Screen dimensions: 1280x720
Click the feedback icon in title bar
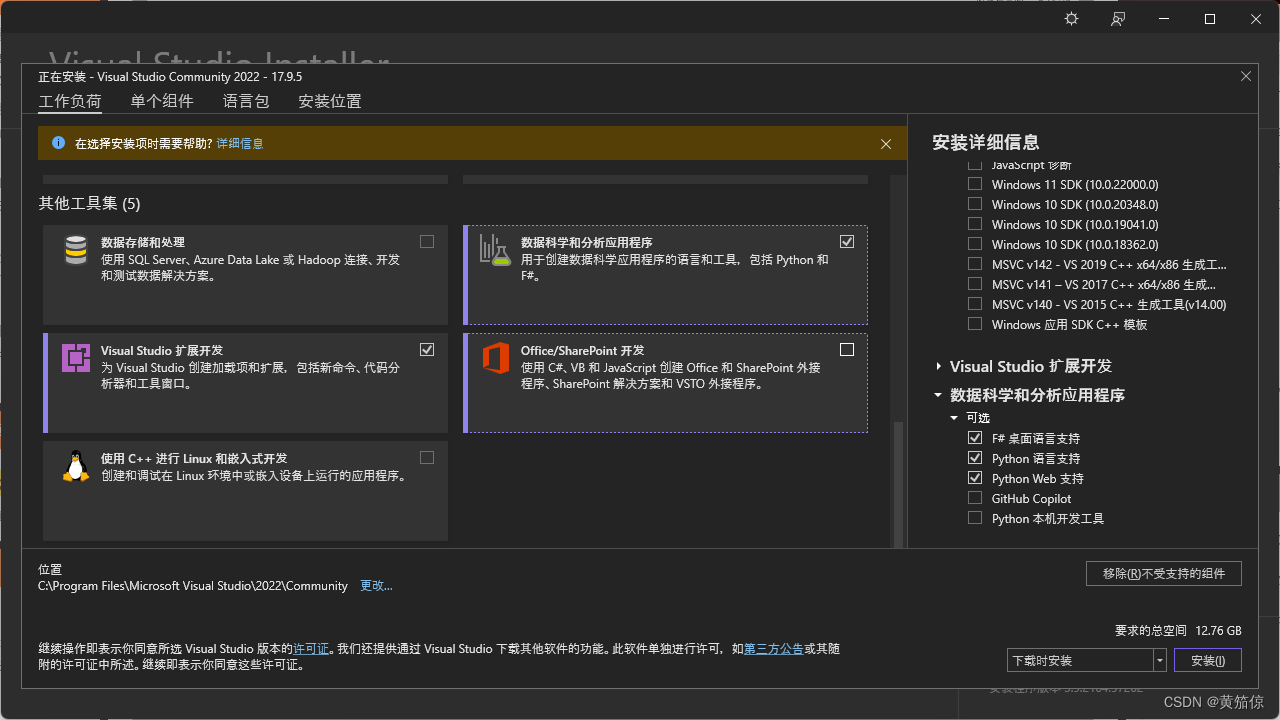[x=1118, y=19]
